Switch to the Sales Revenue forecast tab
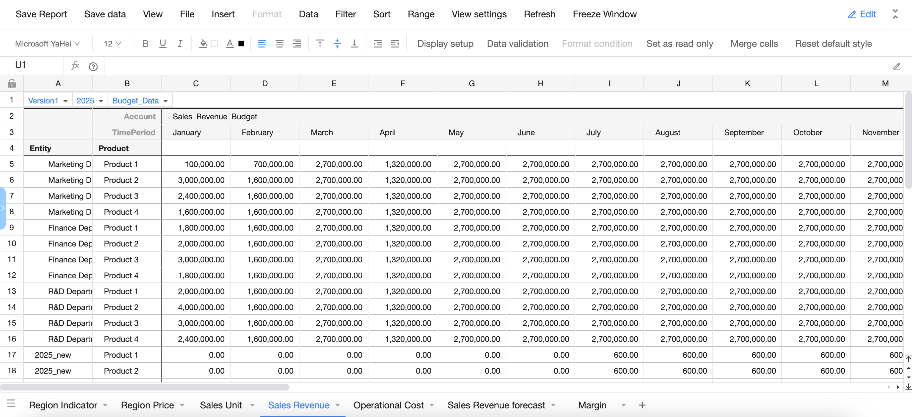The image size is (912, 417). click(496, 405)
